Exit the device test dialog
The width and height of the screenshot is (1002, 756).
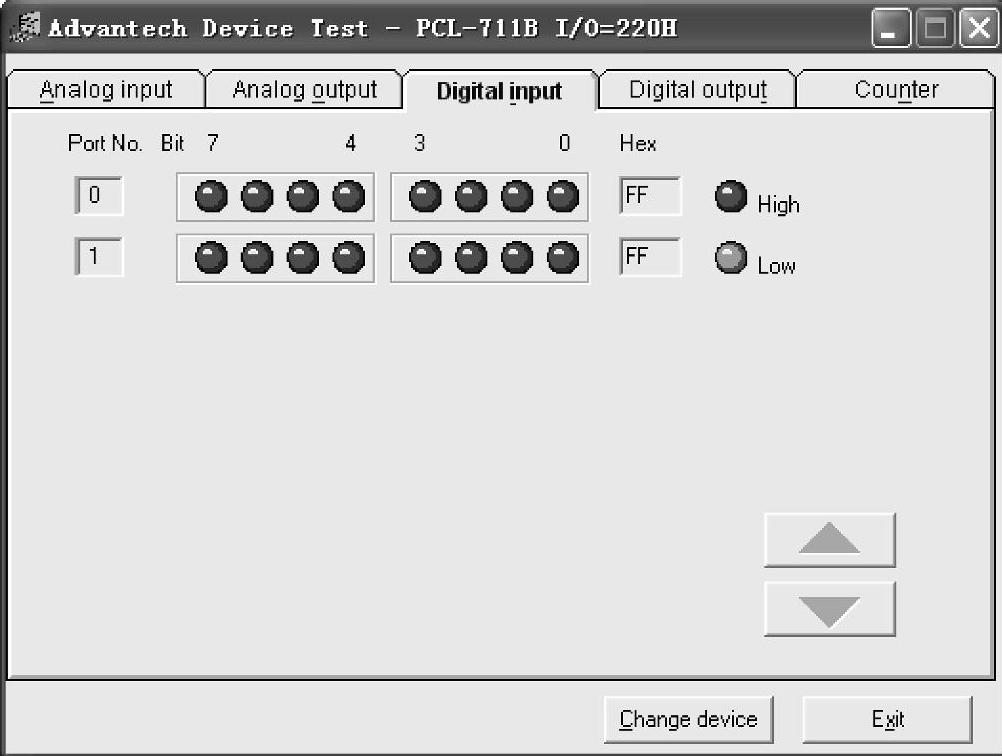(888, 720)
